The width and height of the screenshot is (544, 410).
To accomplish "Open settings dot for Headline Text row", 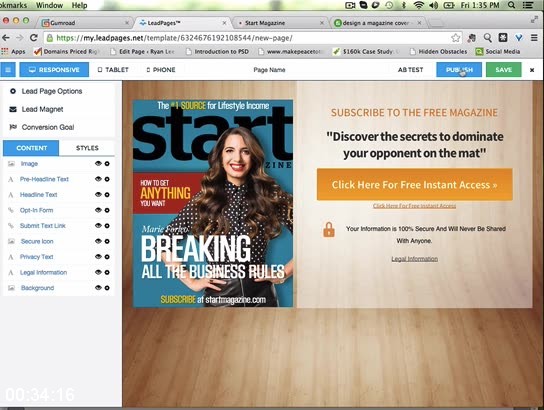I will click(x=107, y=195).
